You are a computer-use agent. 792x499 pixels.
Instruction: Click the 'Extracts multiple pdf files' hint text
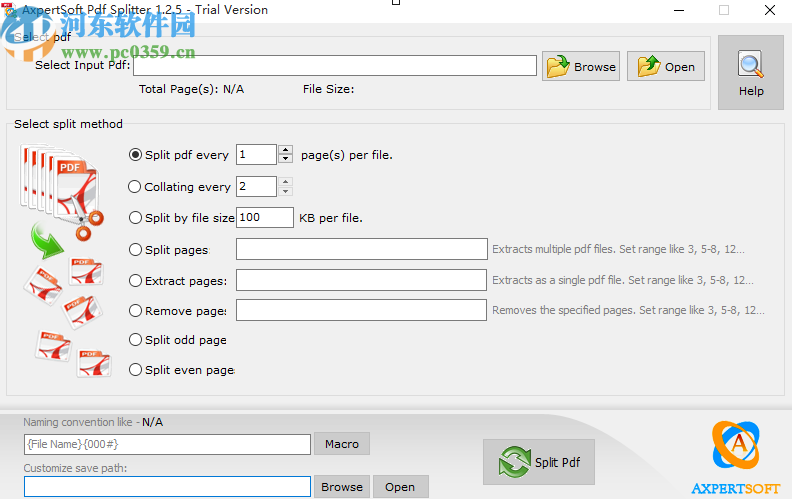tap(618, 249)
